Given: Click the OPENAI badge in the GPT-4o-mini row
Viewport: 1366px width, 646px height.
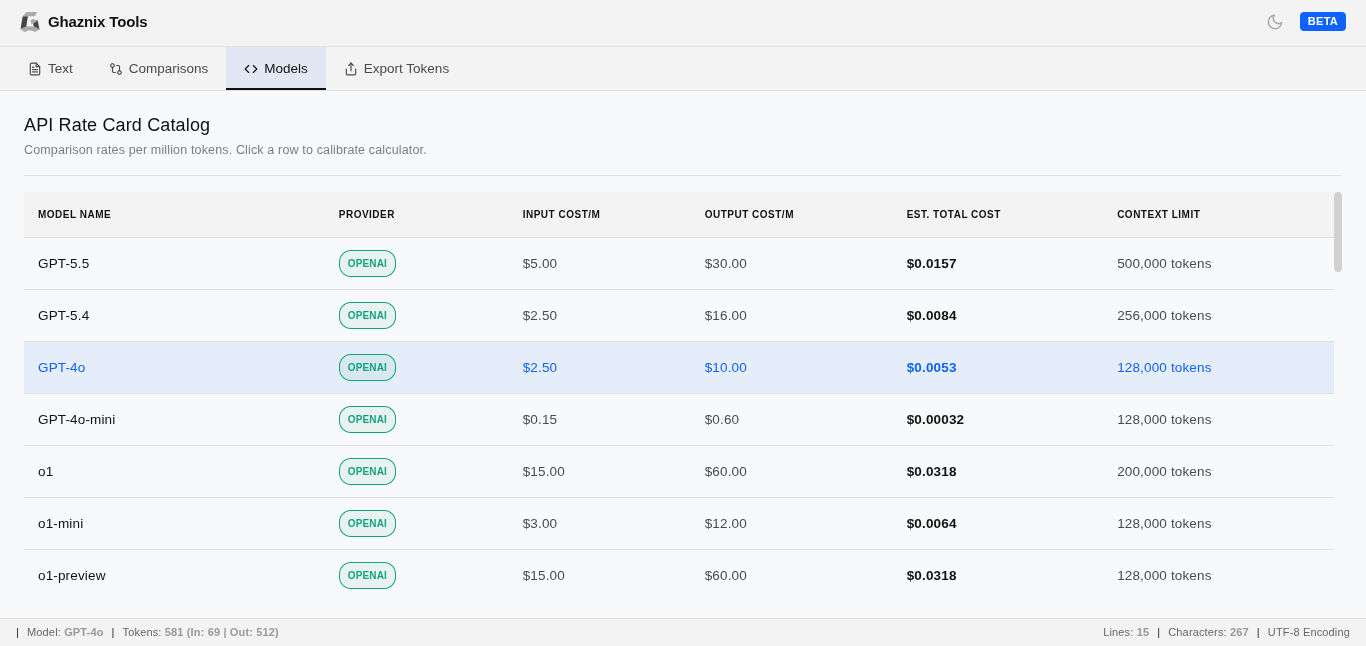Looking at the screenshot, I should coord(367,420).
